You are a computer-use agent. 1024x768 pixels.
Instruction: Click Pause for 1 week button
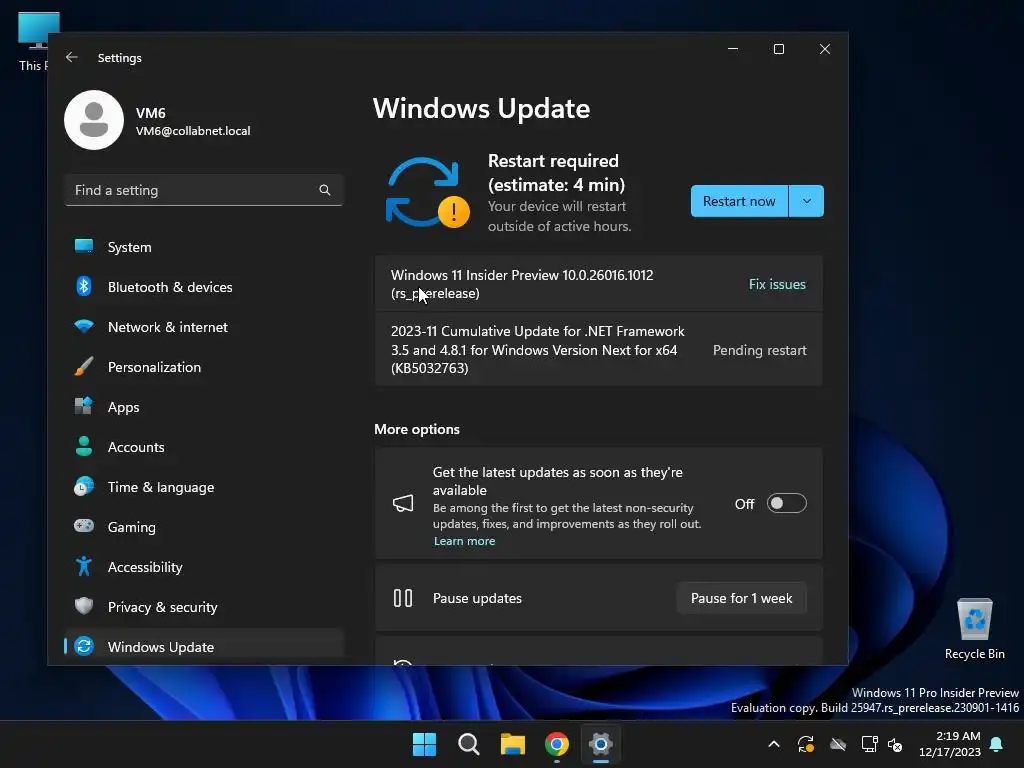point(741,598)
